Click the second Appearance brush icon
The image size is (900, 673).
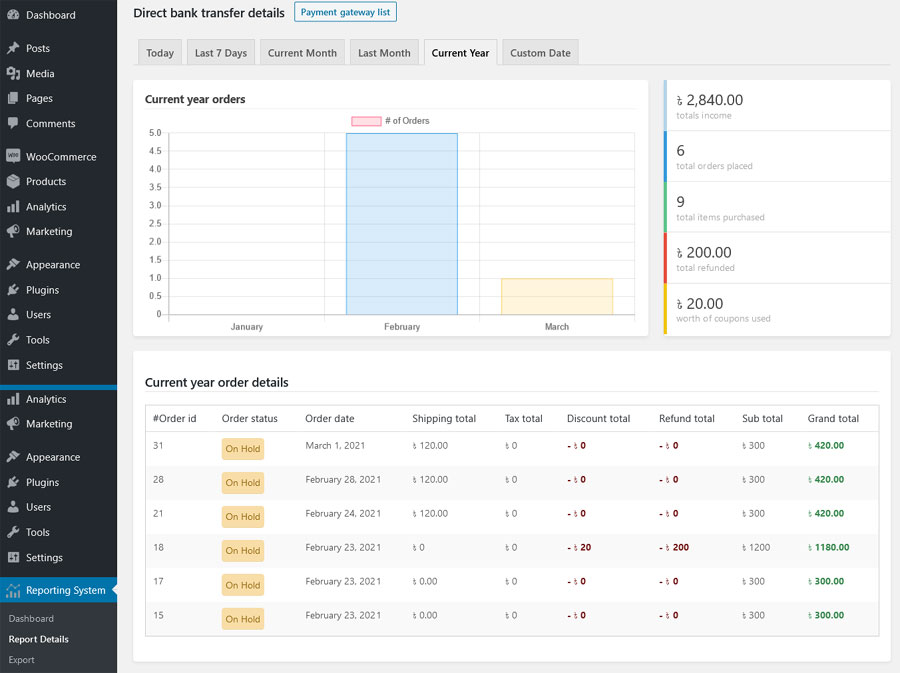pyautogui.click(x=13, y=457)
